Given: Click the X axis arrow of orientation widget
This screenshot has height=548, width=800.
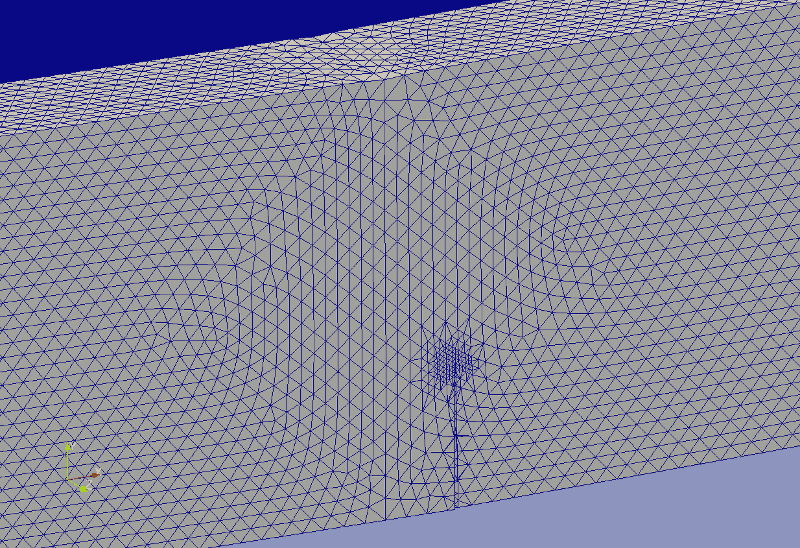Looking at the screenshot, I should click(x=83, y=477).
